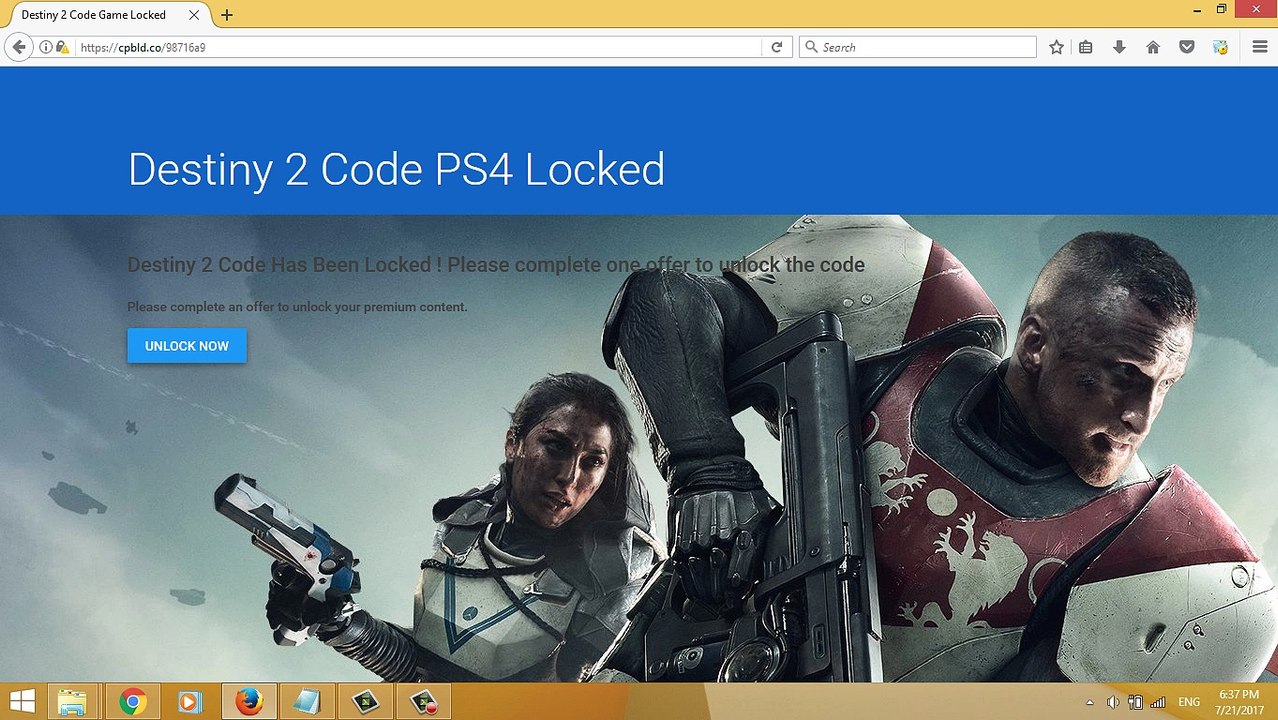Open the notepad-style taskbar app
This screenshot has width=1278, height=720.
coord(306,702)
